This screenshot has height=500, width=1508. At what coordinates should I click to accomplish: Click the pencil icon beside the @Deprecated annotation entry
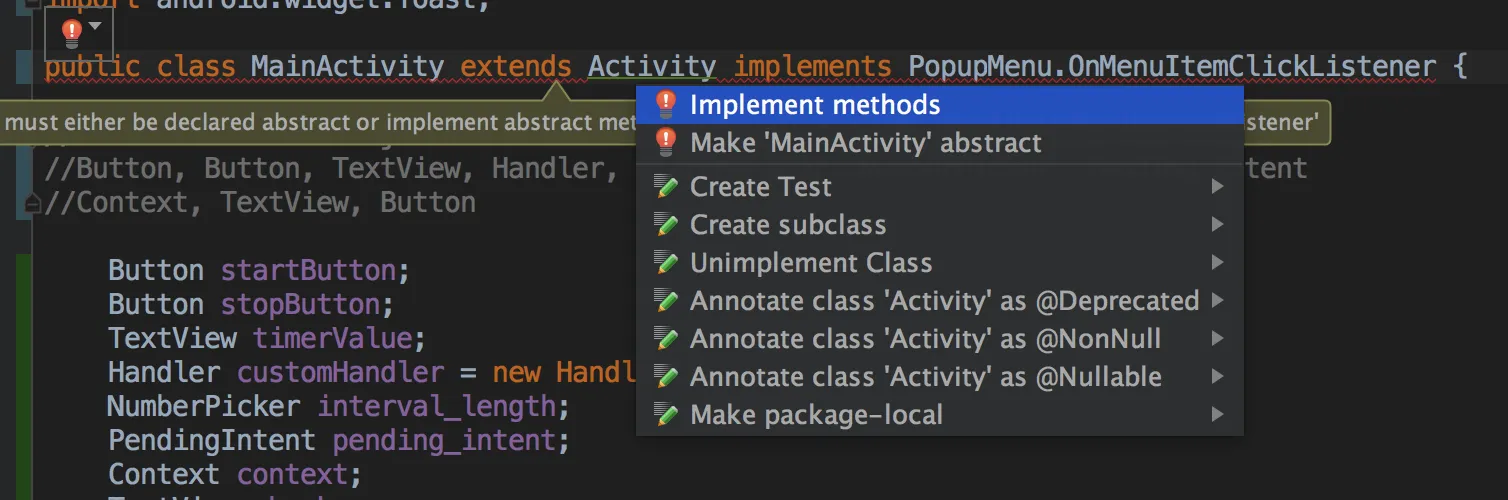[x=665, y=301]
